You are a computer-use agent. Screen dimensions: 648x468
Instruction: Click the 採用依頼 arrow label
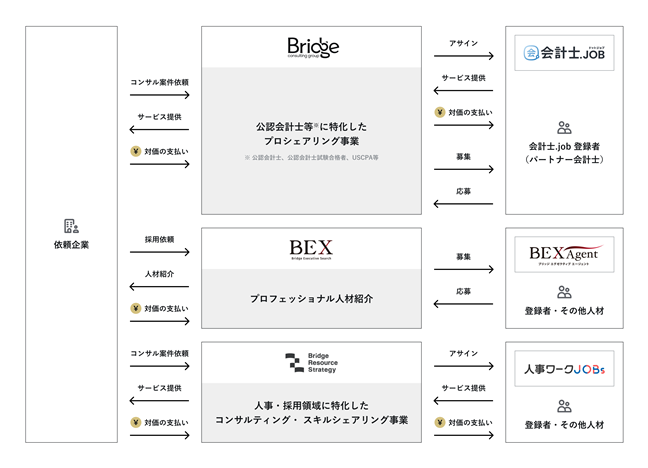click(x=159, y=239)
